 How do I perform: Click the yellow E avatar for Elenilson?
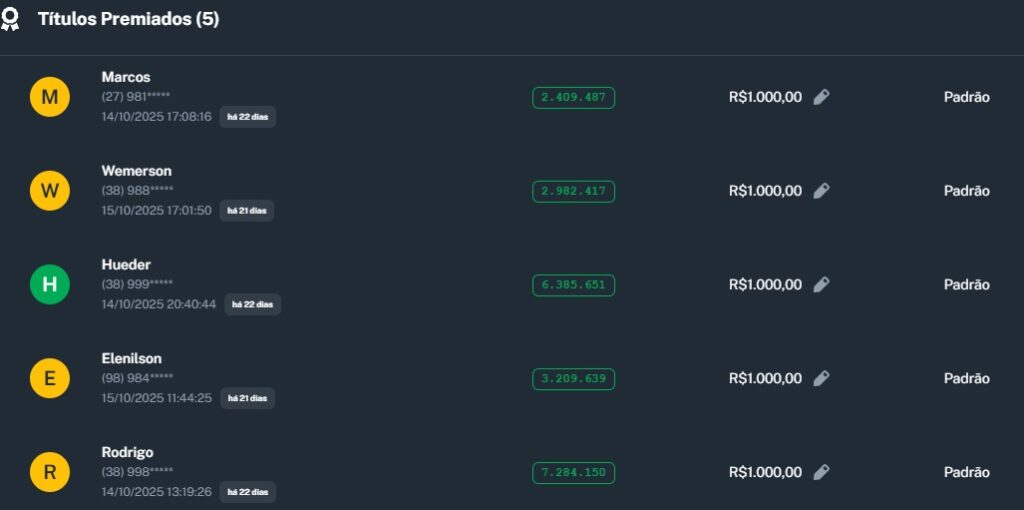point(50,378)
